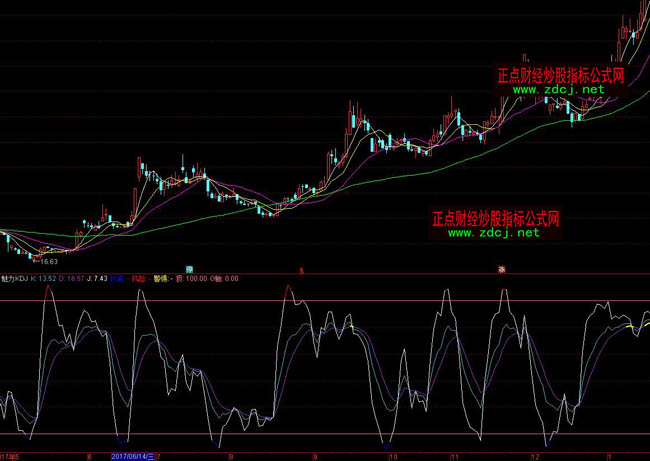Click the upper 正点财经炒股指标公式网 title
This screenshot has width=650, height=461.
tap(560, 75)
